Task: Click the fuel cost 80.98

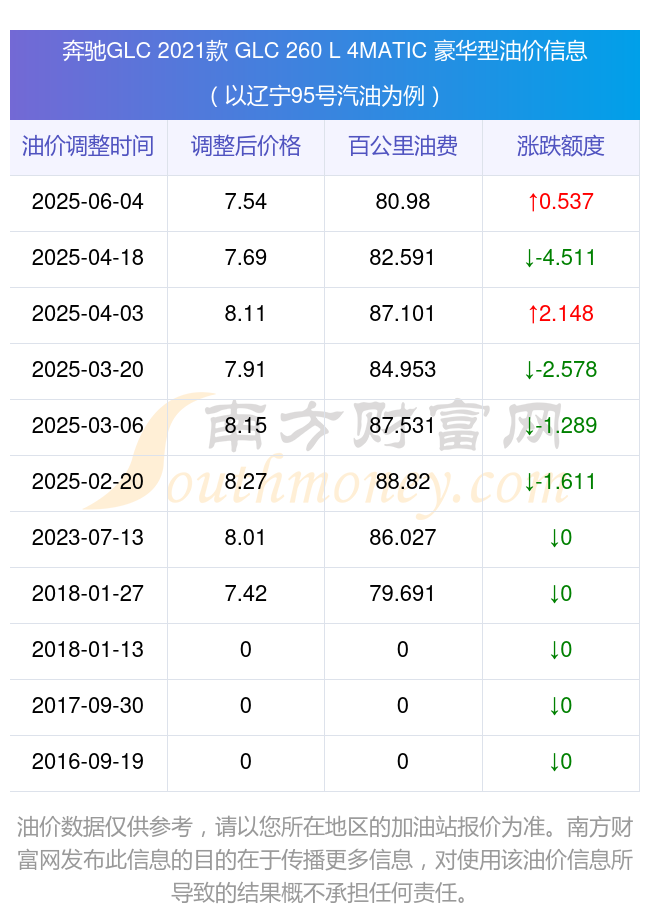Action: tap(403, 201)
